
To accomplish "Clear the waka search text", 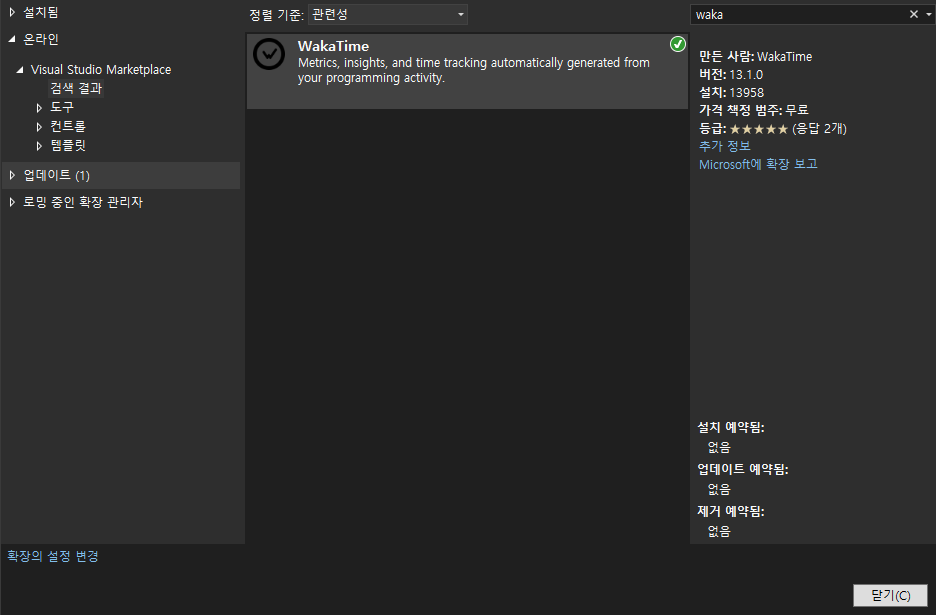I will [x=913, y=14].
